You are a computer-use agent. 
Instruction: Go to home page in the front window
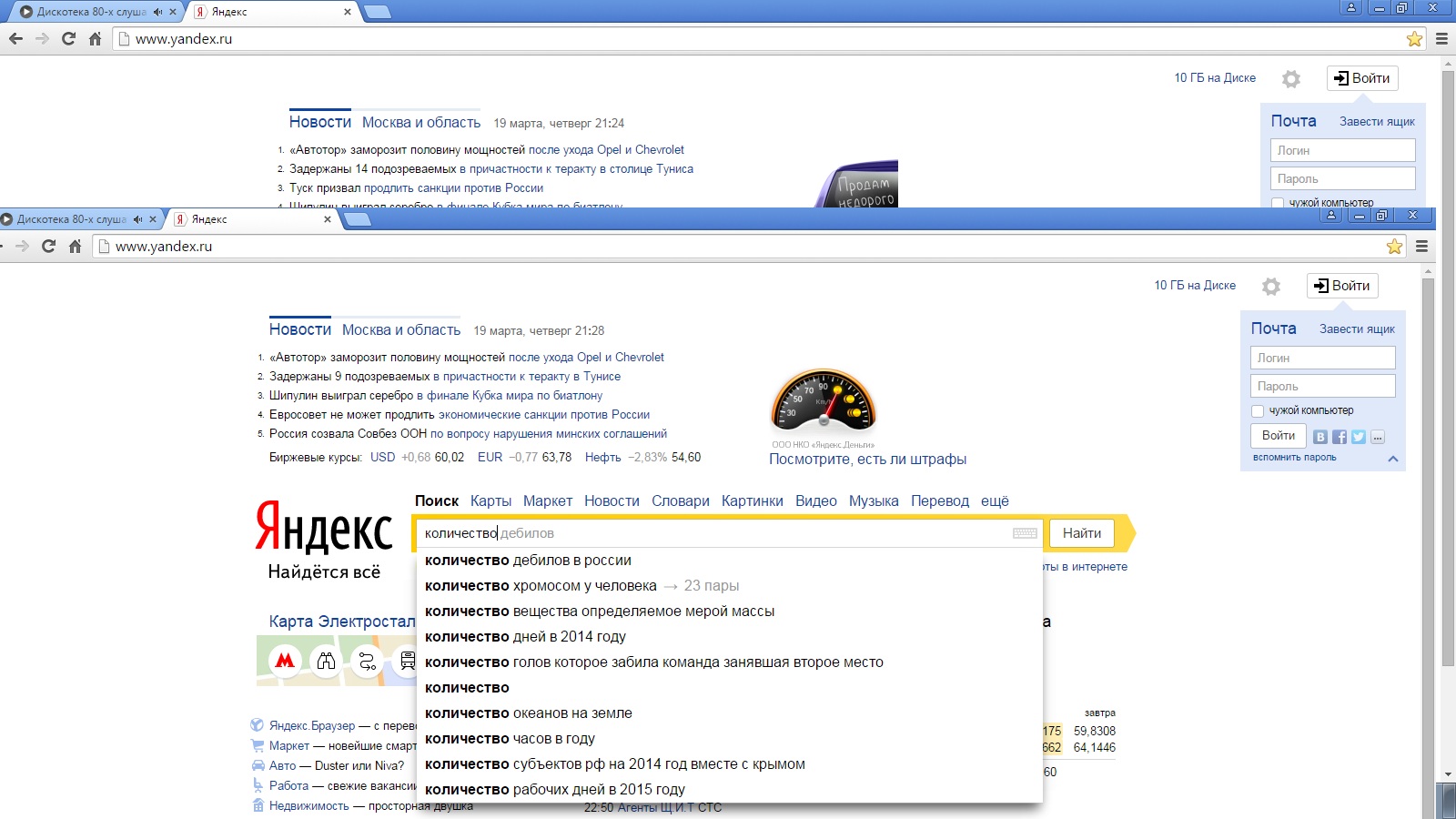coord(76,246)
